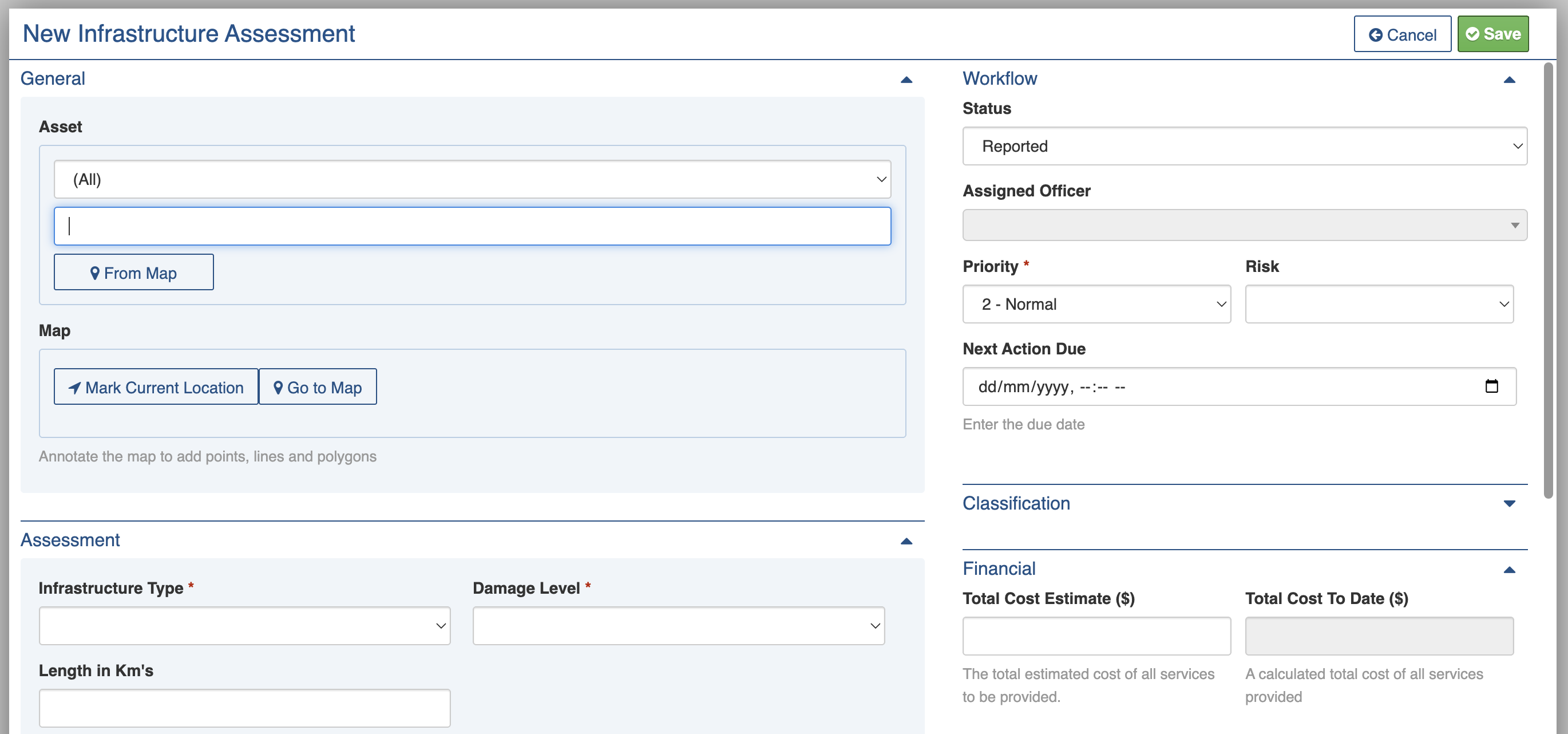The width and height of the screenshot is (1568, 734).
Task: Click the Save button
Action: (x=1492, y=34)
